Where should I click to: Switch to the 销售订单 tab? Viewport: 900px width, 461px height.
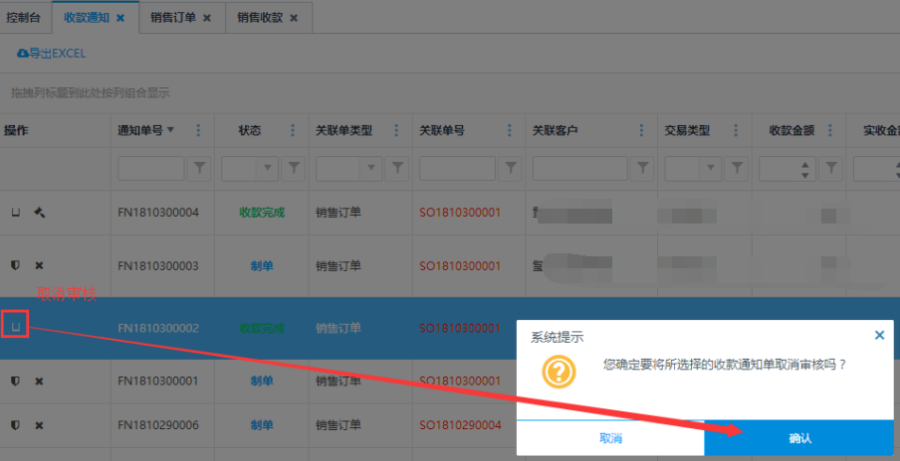click(x=174, y=17)
